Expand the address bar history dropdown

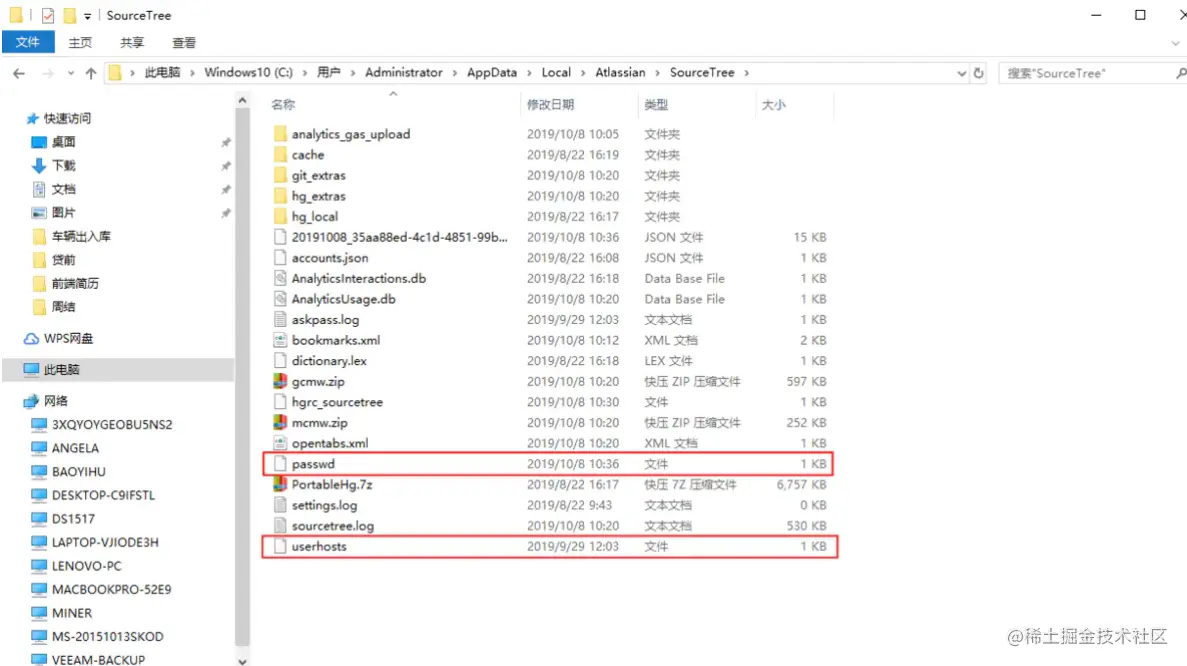961,72
